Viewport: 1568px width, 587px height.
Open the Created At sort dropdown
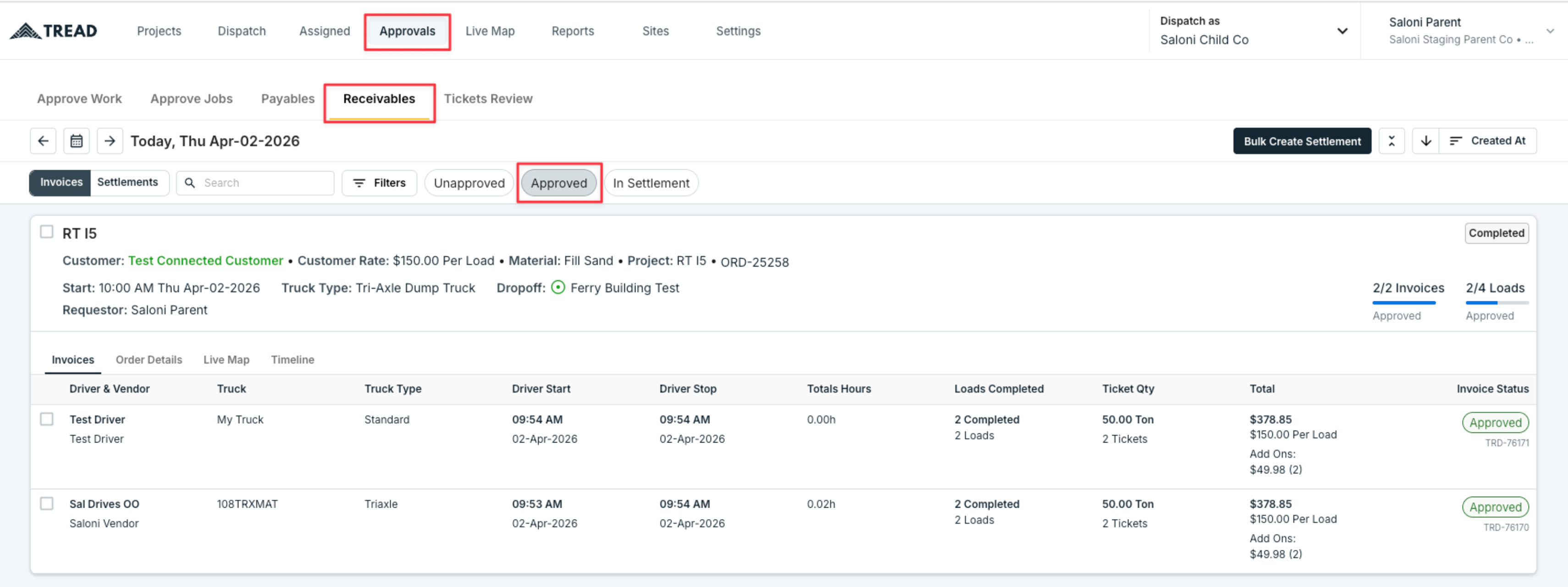click(1488, 141)
